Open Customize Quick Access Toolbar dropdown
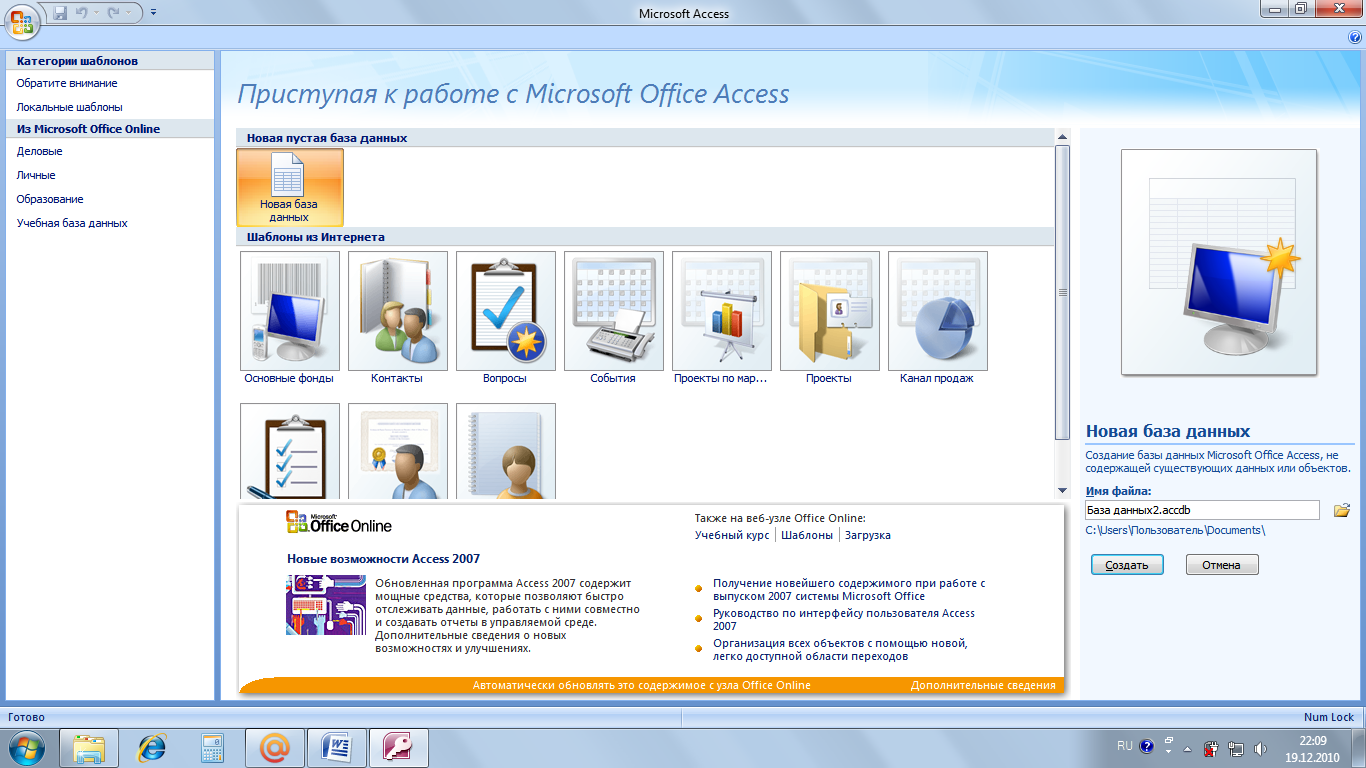Screen dimensions: 1366x768 [x=153, y=13]
